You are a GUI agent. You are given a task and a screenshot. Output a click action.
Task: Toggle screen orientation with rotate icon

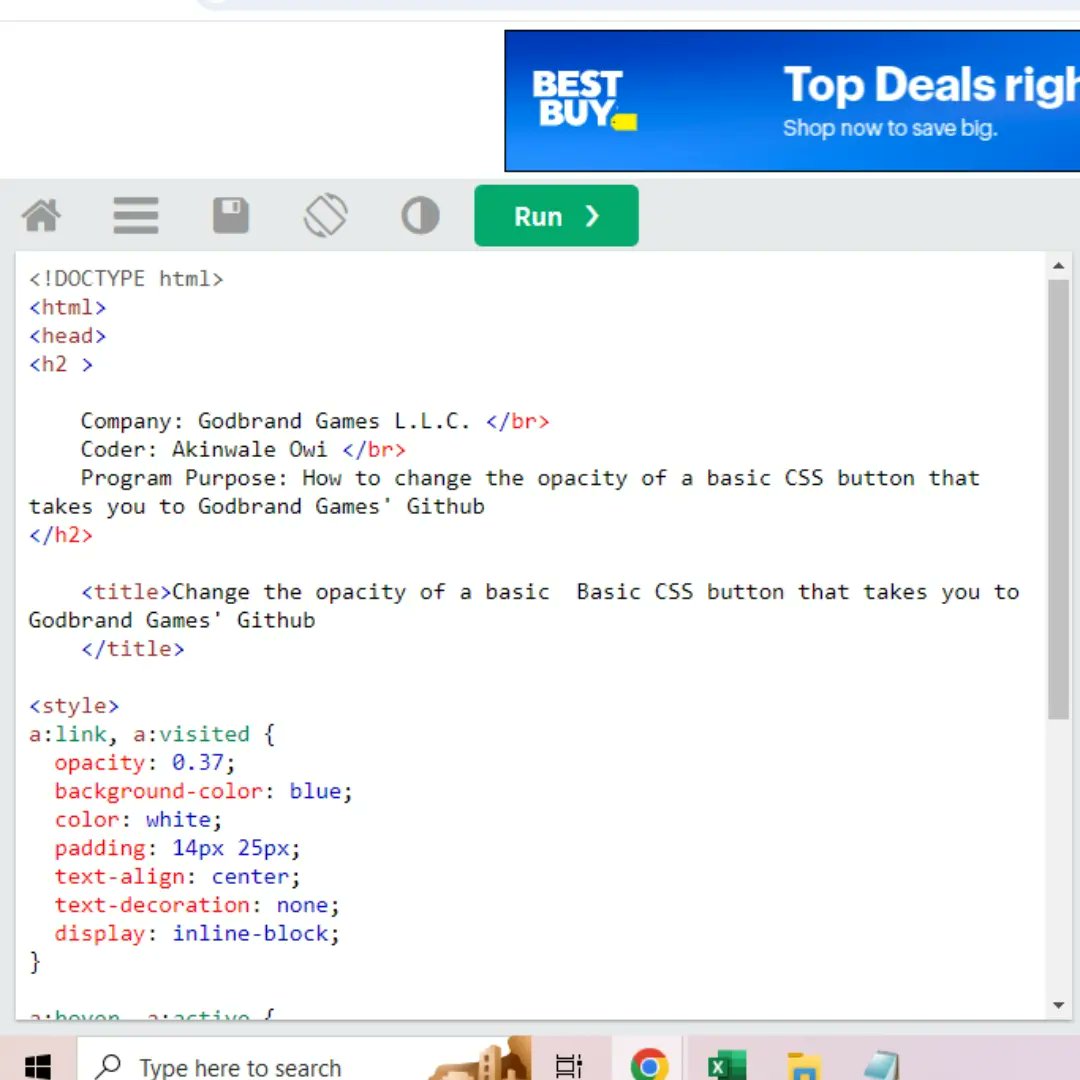pyautogui.click(x=325, y=215)
